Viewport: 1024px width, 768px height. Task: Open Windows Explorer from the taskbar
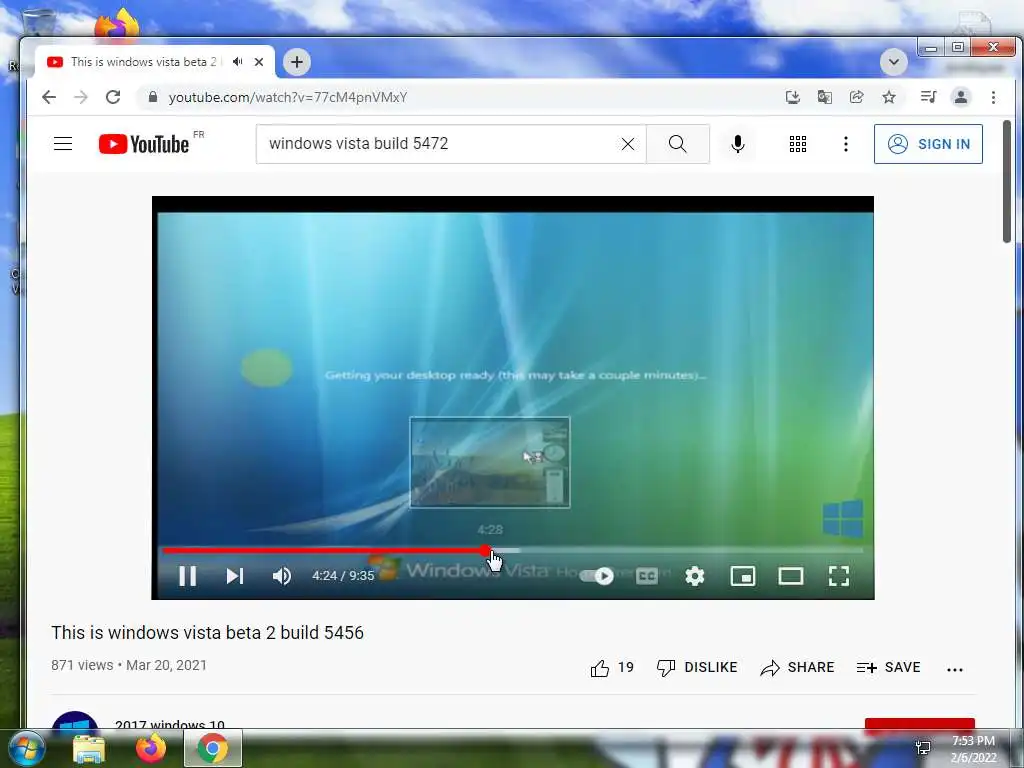point(88,749)
